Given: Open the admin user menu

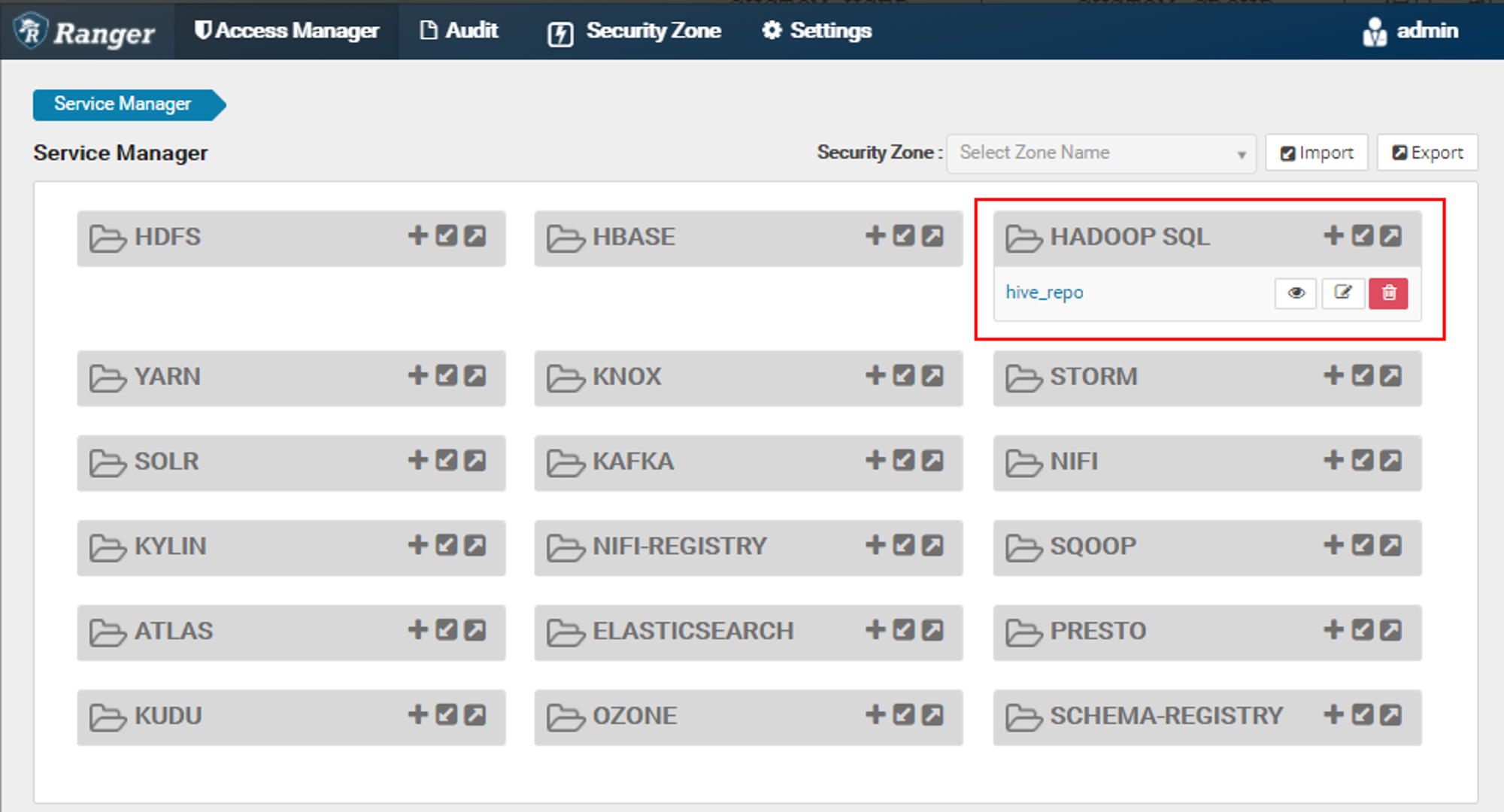Looking at the screenshot, I should 1411,31.
